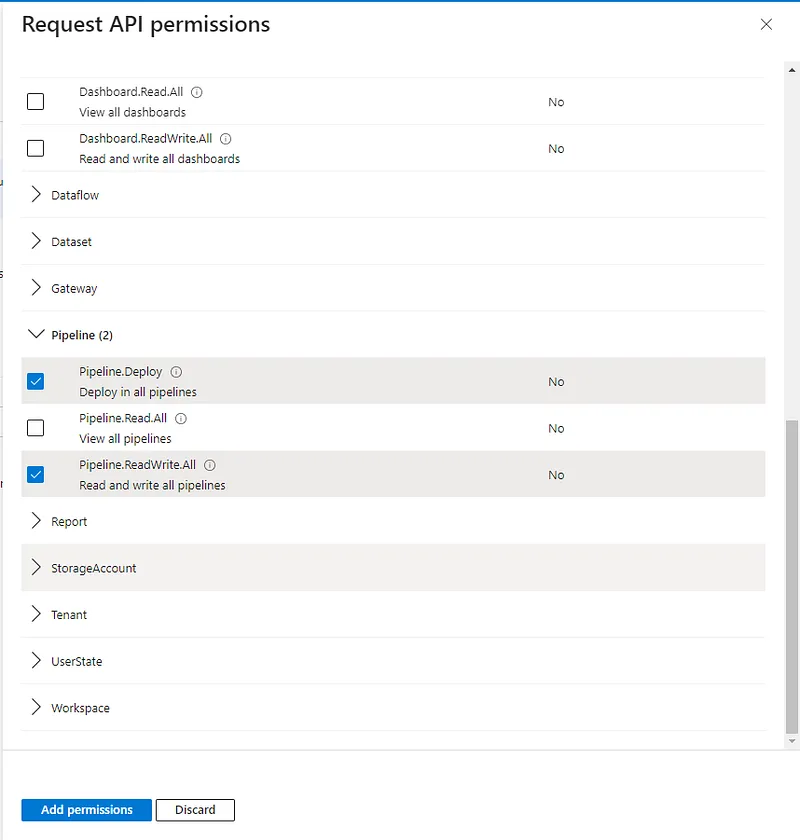This screenshot has width=800, height=840.
Task: Click the Discard button
Action: [195, 809]
